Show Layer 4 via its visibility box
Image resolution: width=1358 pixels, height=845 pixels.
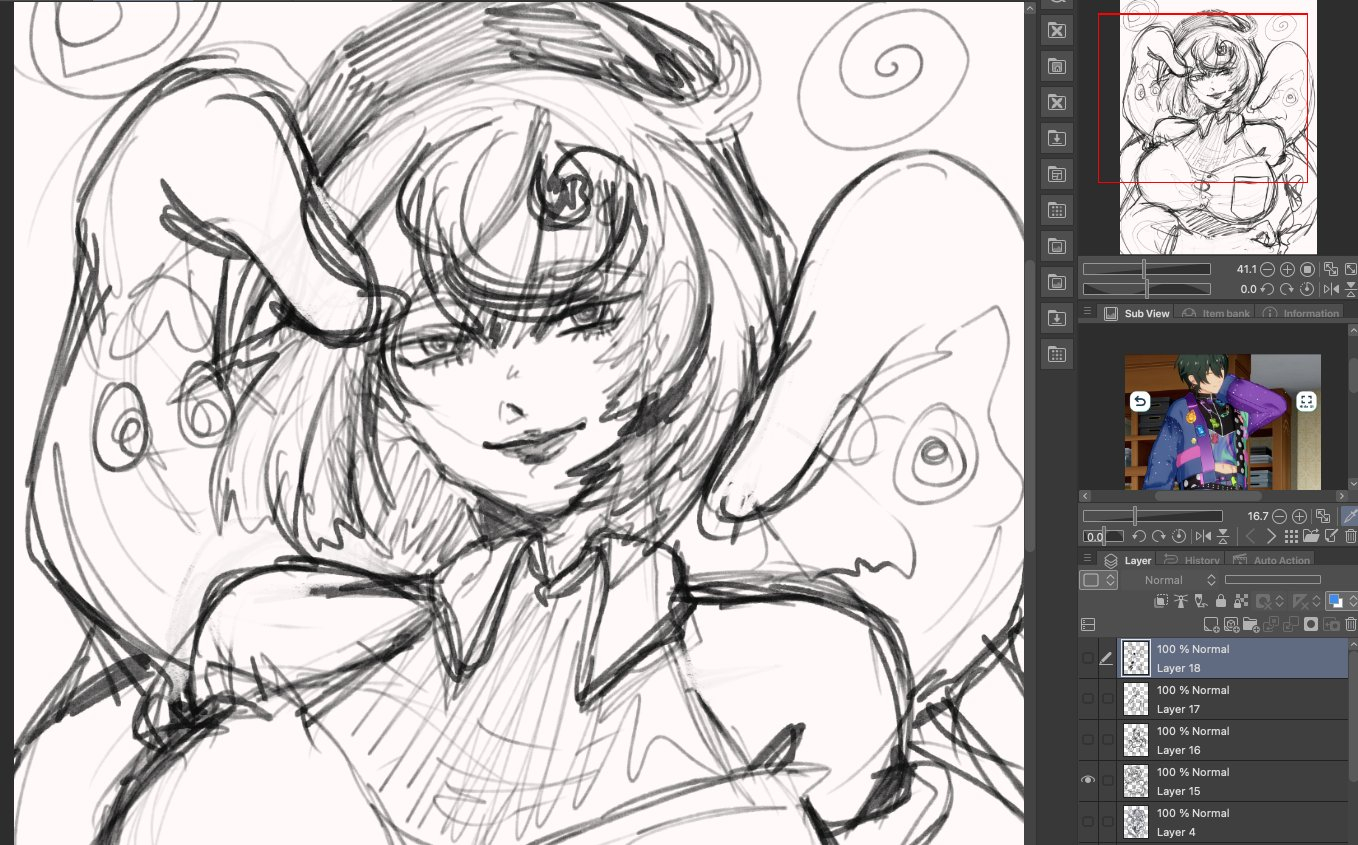point(1088,821)
